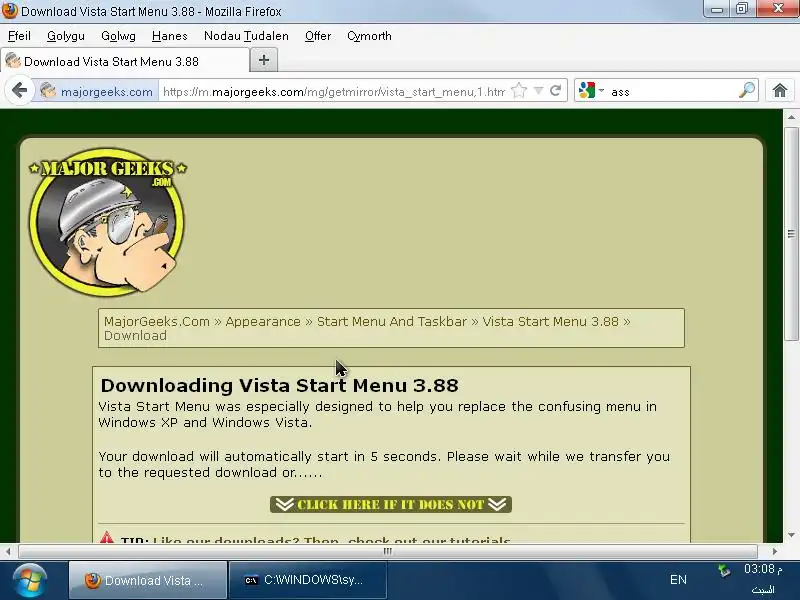Click the scroll left arrow
Viewport: 800px width, 600px height.
coord(8,551)
